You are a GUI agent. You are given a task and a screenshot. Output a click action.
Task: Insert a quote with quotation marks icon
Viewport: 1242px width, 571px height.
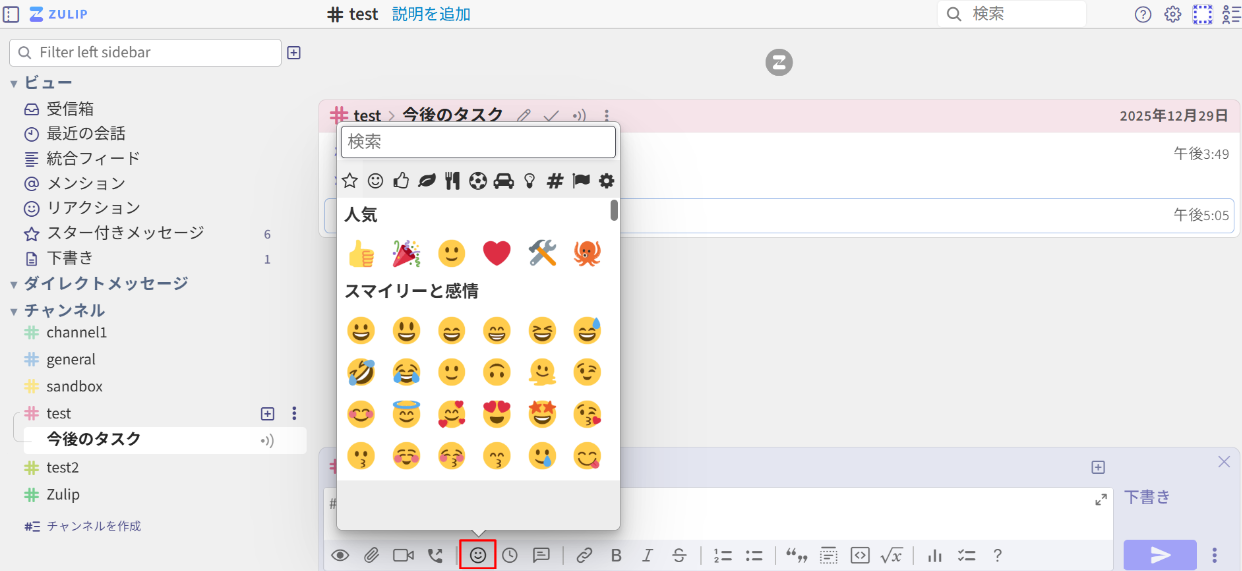[797, 555]
